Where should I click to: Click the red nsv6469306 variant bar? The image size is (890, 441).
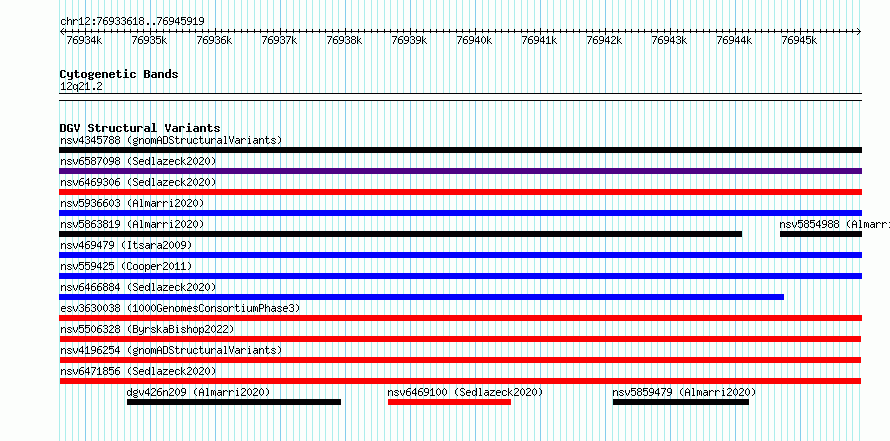pyautogui.click(x=460, y=192)
